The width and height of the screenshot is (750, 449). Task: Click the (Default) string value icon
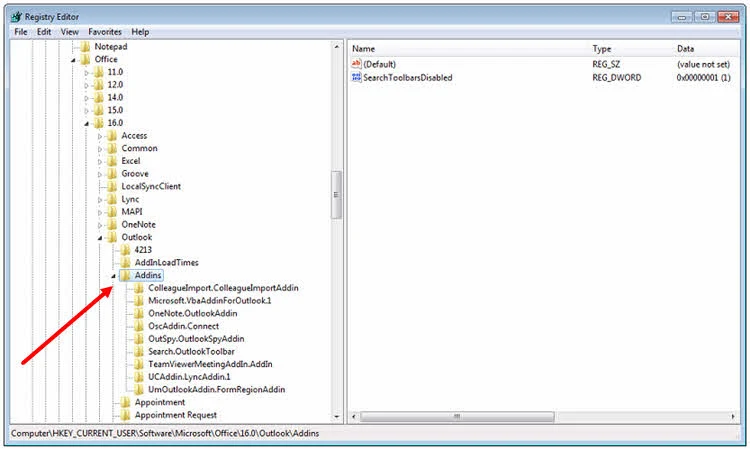[x=356, y=64]
